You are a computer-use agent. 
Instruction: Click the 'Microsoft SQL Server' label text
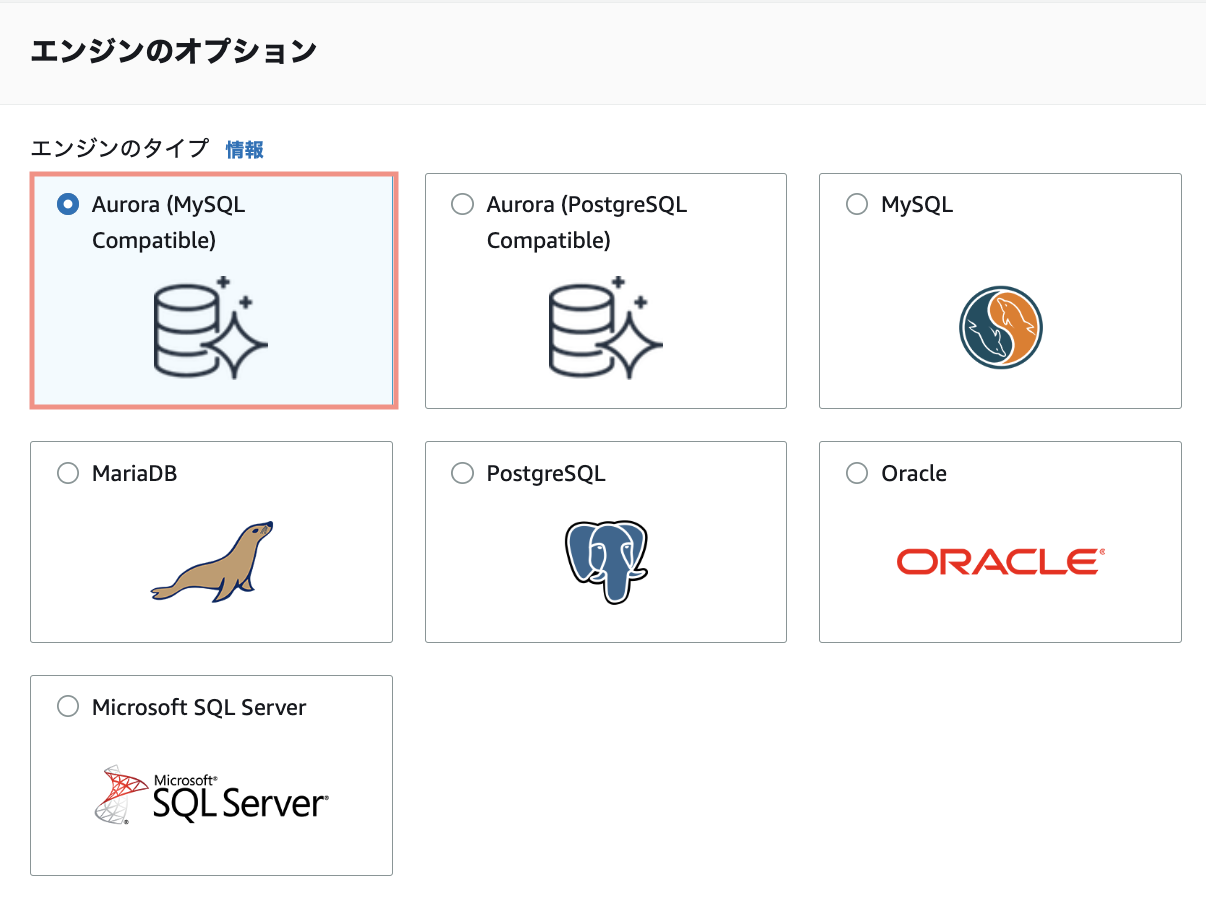coord(199,707)
